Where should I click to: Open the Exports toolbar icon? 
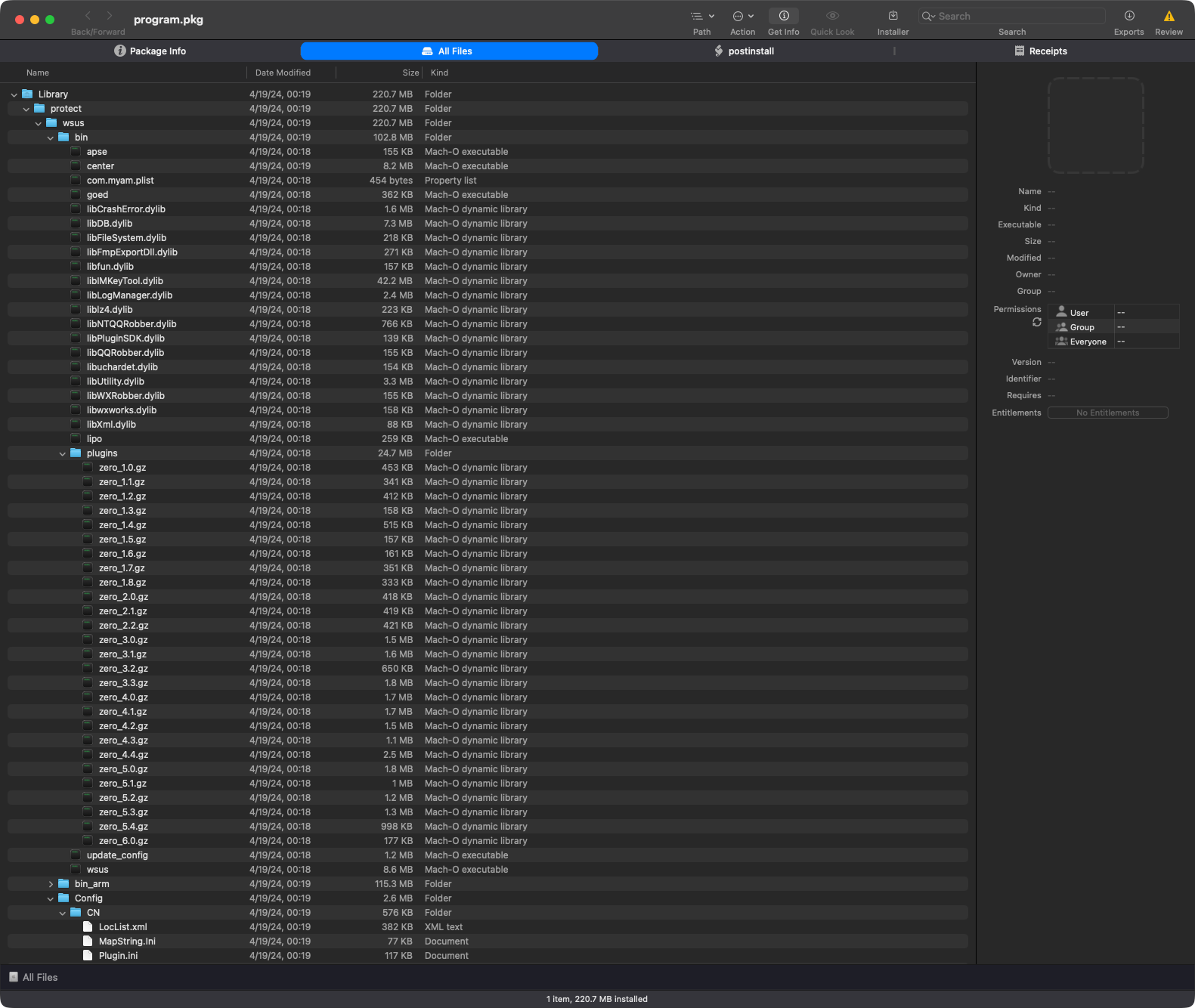coord(1128,17)
